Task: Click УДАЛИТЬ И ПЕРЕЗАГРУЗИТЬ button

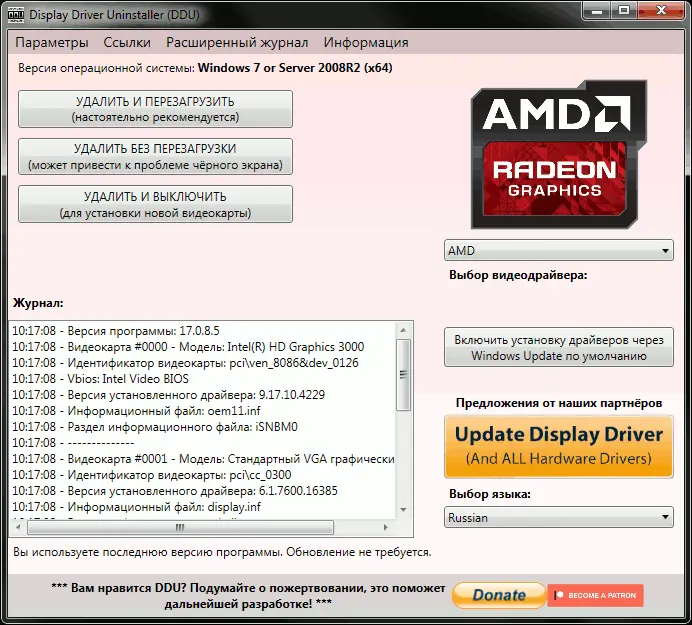Action: (155, 109)
